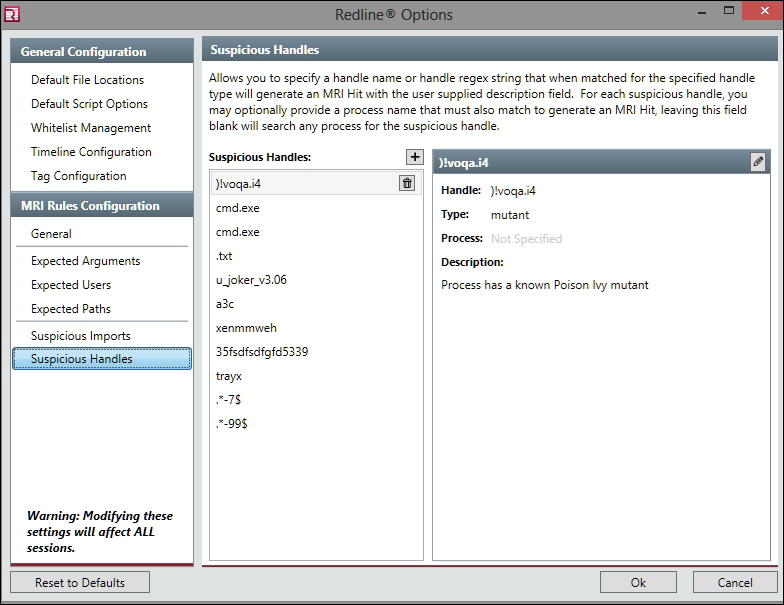
Task: Click the Redline app icon in title bar
Action: 11,14
